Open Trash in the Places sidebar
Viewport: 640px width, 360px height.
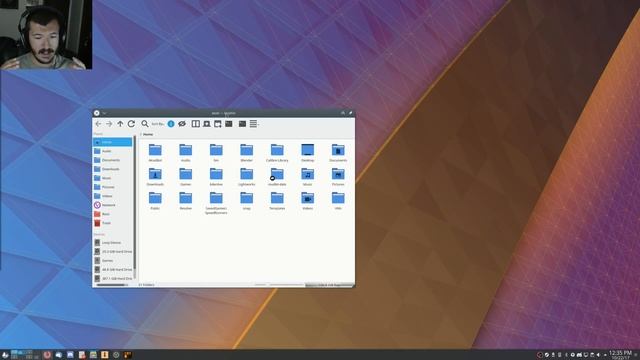113,223
